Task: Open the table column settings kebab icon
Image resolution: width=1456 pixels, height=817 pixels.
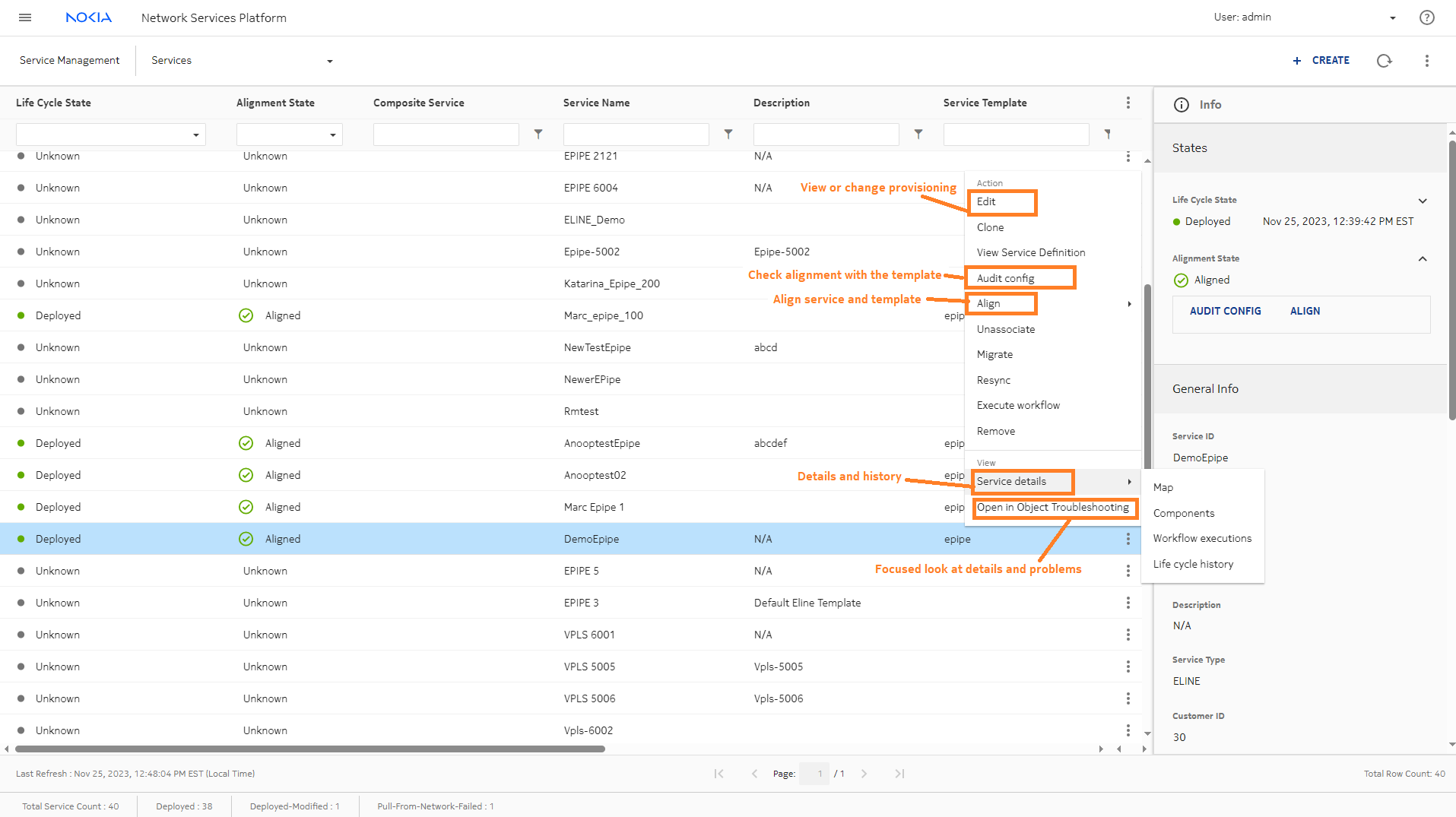Action: coord(1128,103)
